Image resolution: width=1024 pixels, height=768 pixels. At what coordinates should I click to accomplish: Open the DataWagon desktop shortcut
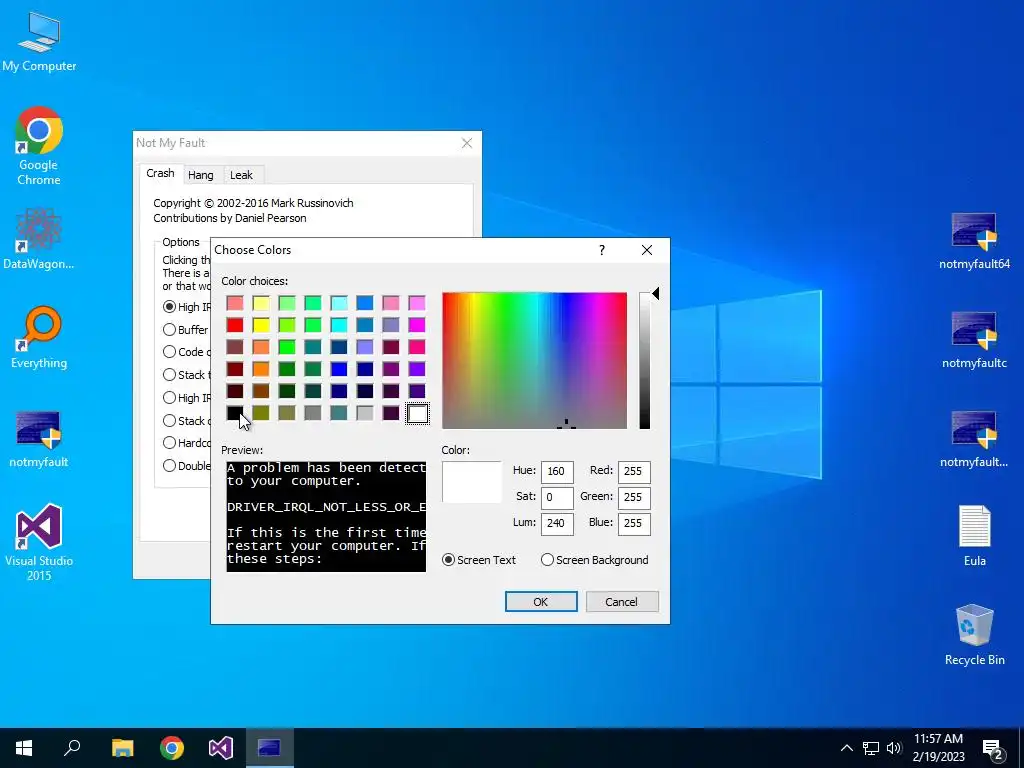[39, 238]
